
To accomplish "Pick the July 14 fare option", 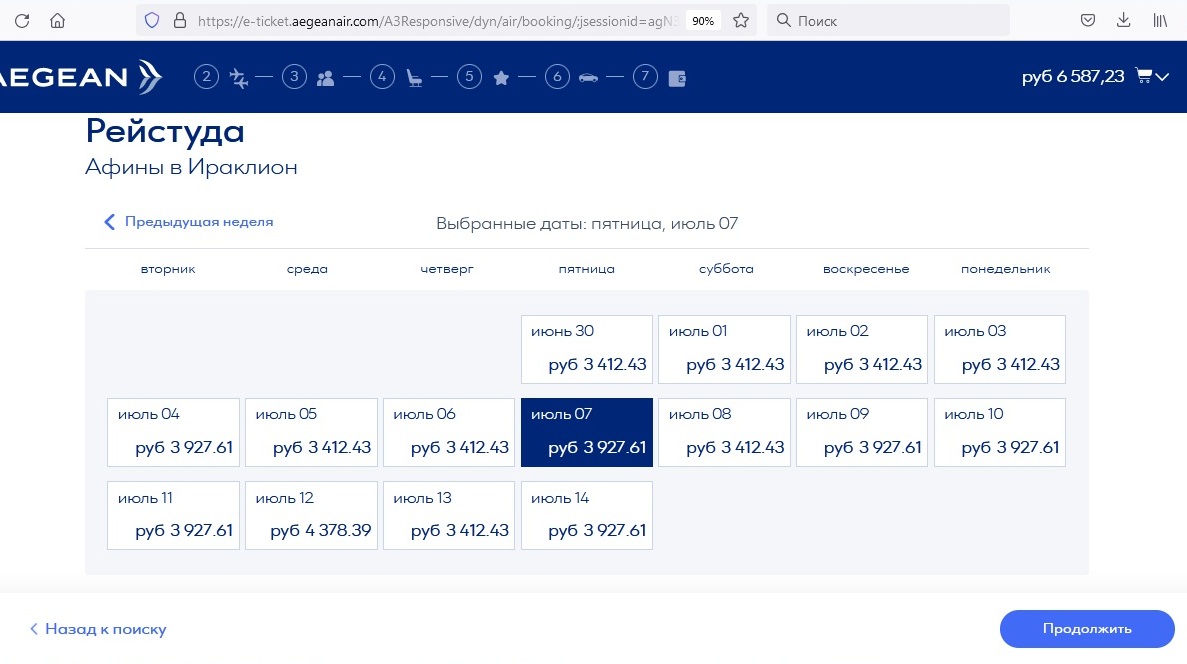I will click(x=587, y=515).
